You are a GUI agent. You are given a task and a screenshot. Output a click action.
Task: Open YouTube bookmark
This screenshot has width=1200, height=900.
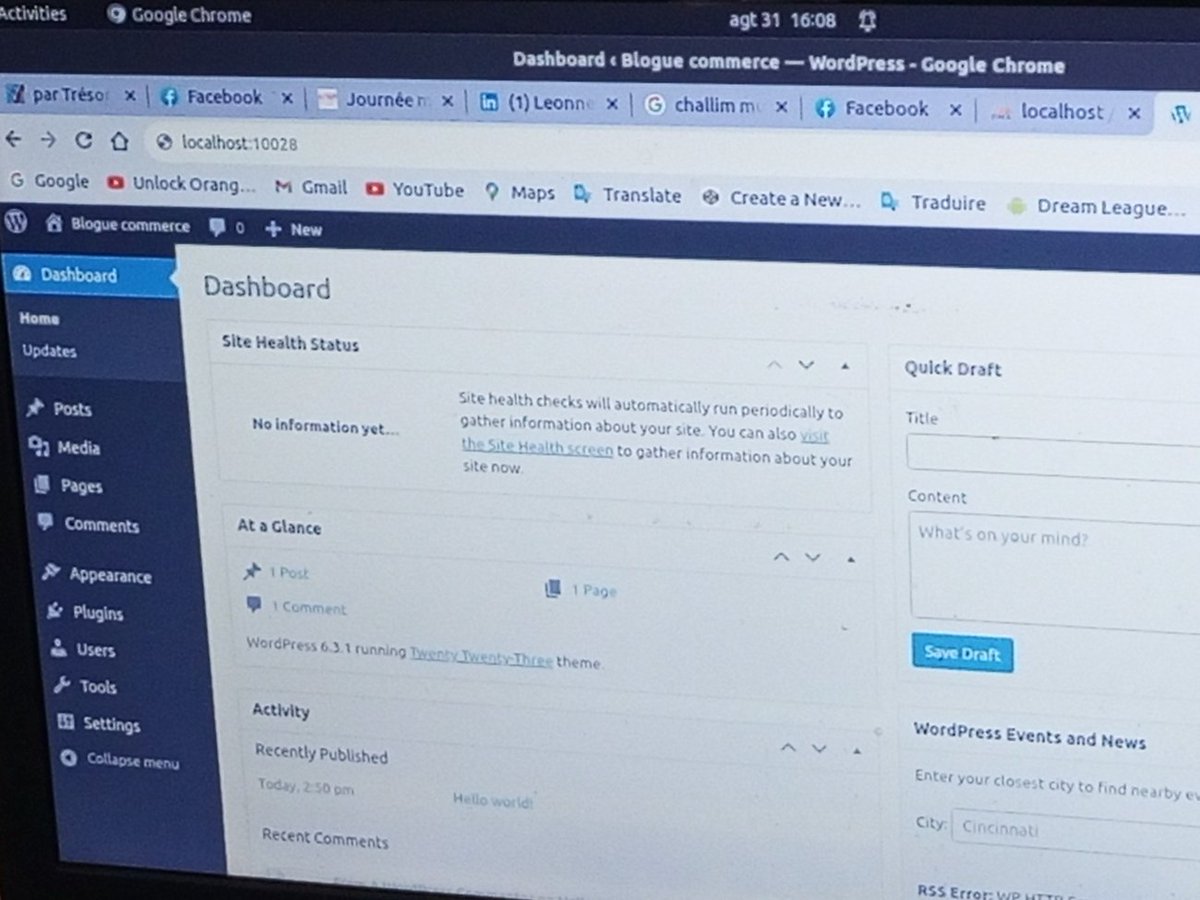pos(415,189)
